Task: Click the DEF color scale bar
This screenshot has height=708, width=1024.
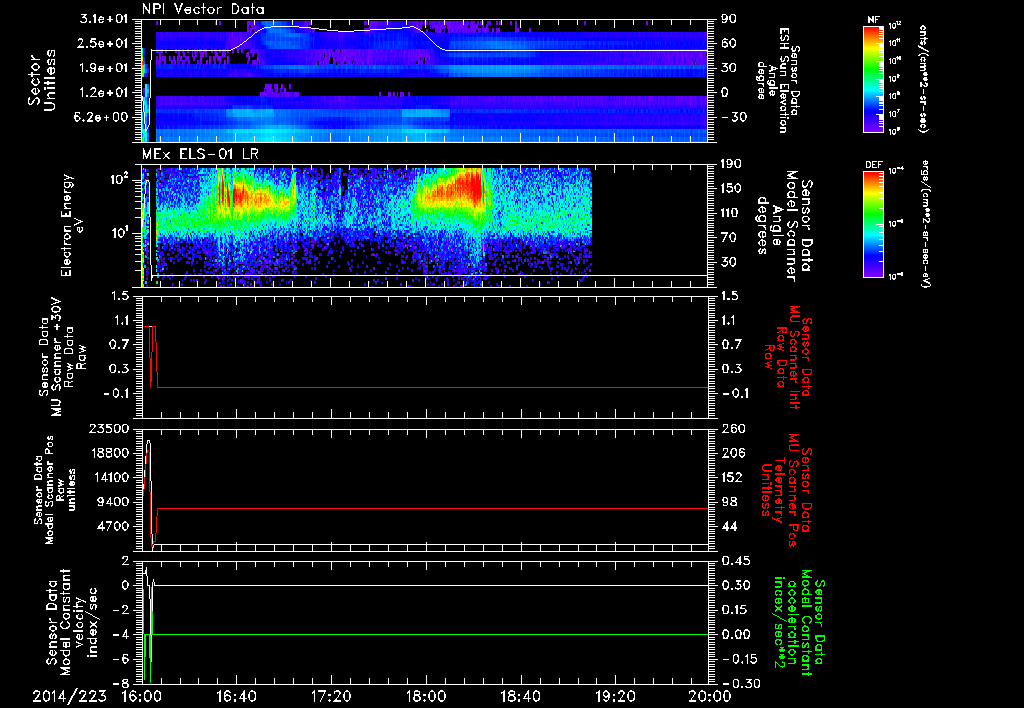Action: [874, 224]
